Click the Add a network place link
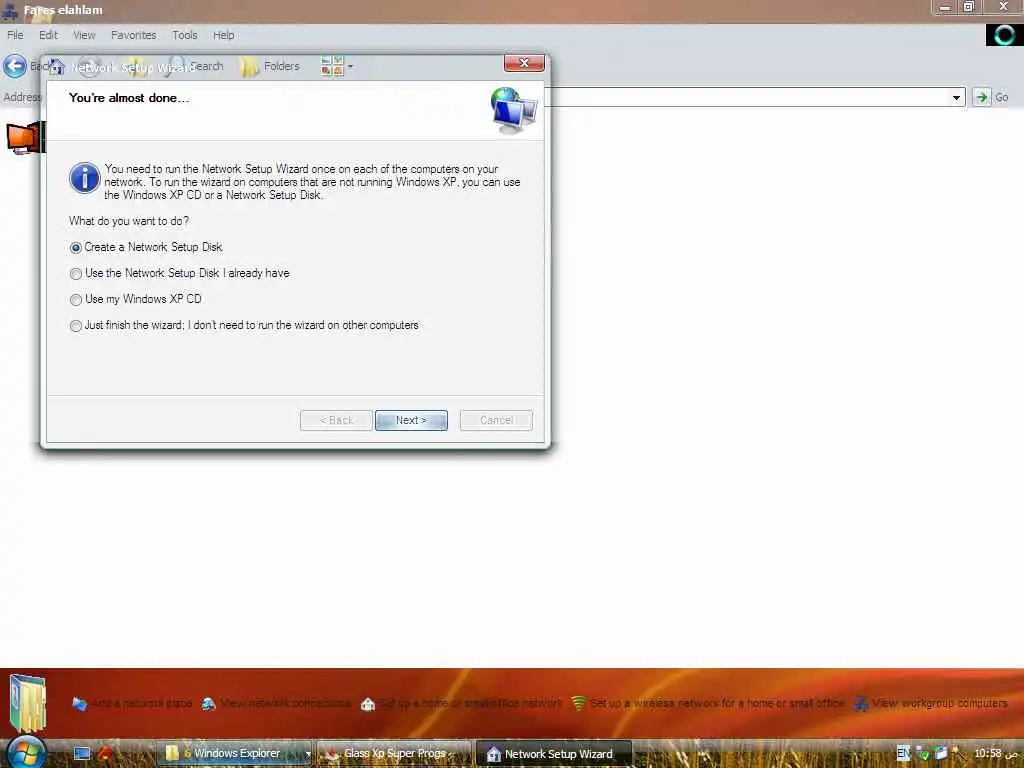This screenshot has height=768, width=1024. pyautogui.click(x=141, y=703)
